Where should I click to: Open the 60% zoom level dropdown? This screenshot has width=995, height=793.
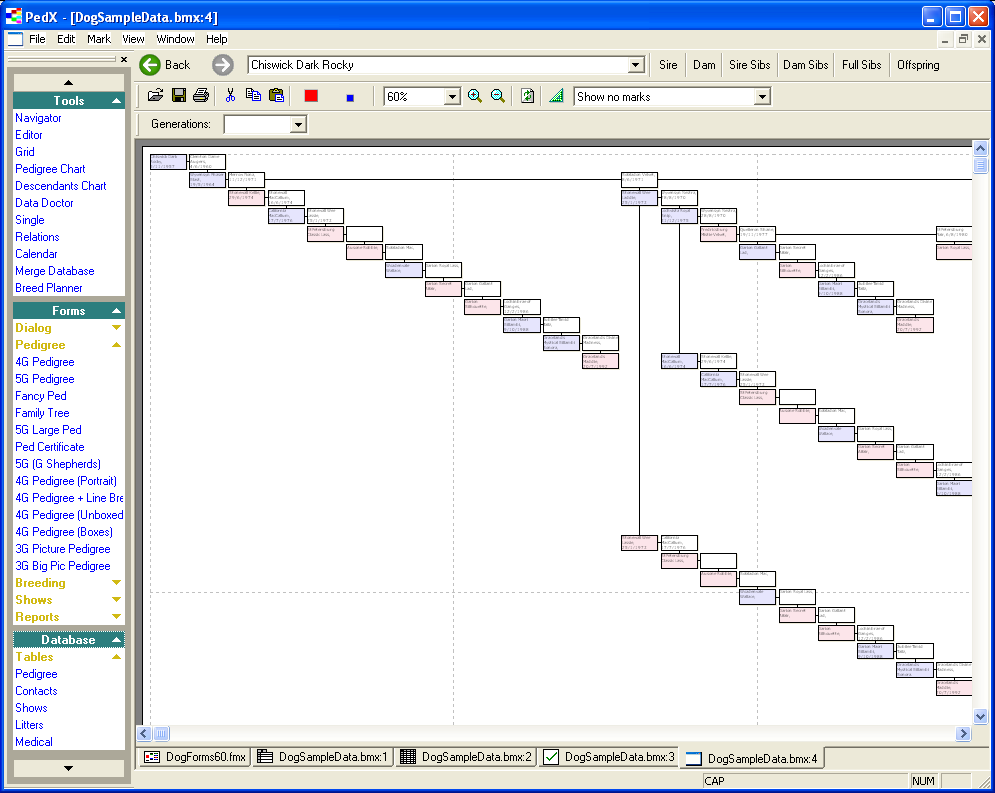(x=451, y=97)
